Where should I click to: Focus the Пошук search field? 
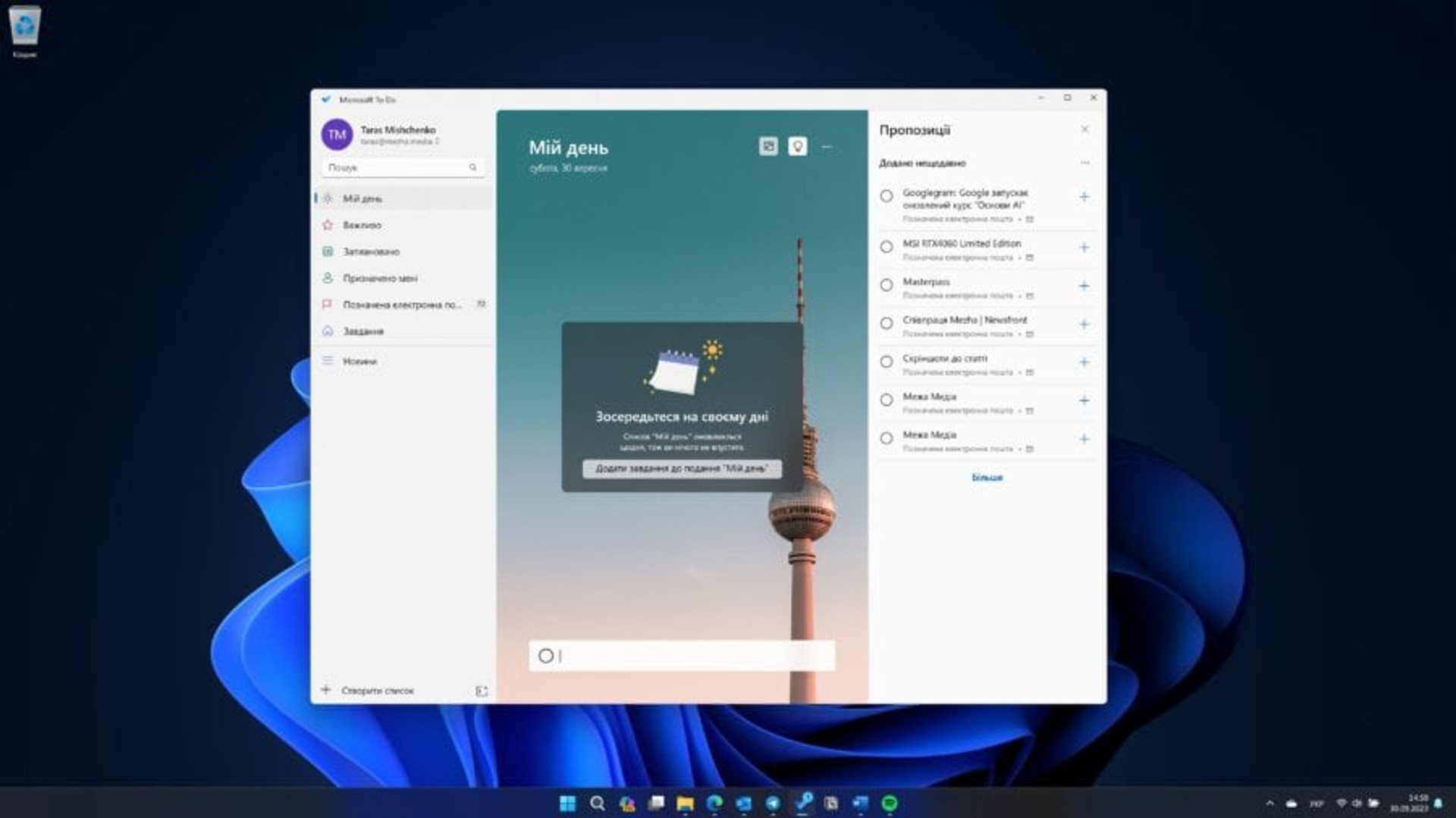click(x=403, y=168)
